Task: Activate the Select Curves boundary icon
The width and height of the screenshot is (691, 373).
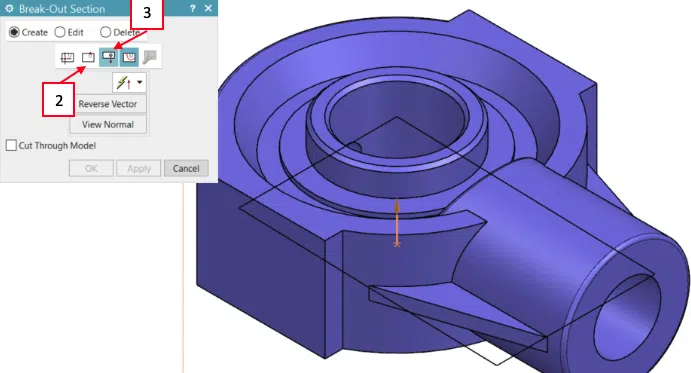Action: pyautogui.click(x=129, y=57)
